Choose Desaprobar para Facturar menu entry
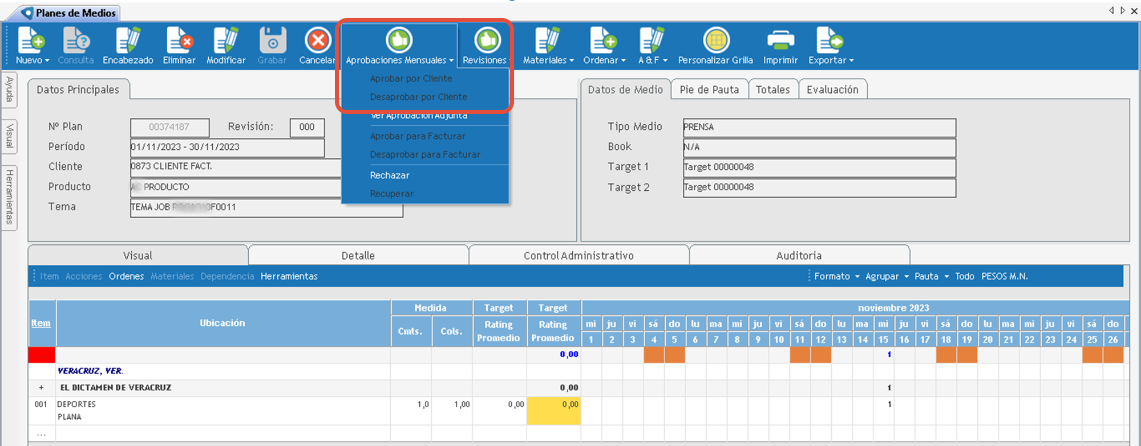This screenshot has width=1141, height=446. tap(425, 155)
